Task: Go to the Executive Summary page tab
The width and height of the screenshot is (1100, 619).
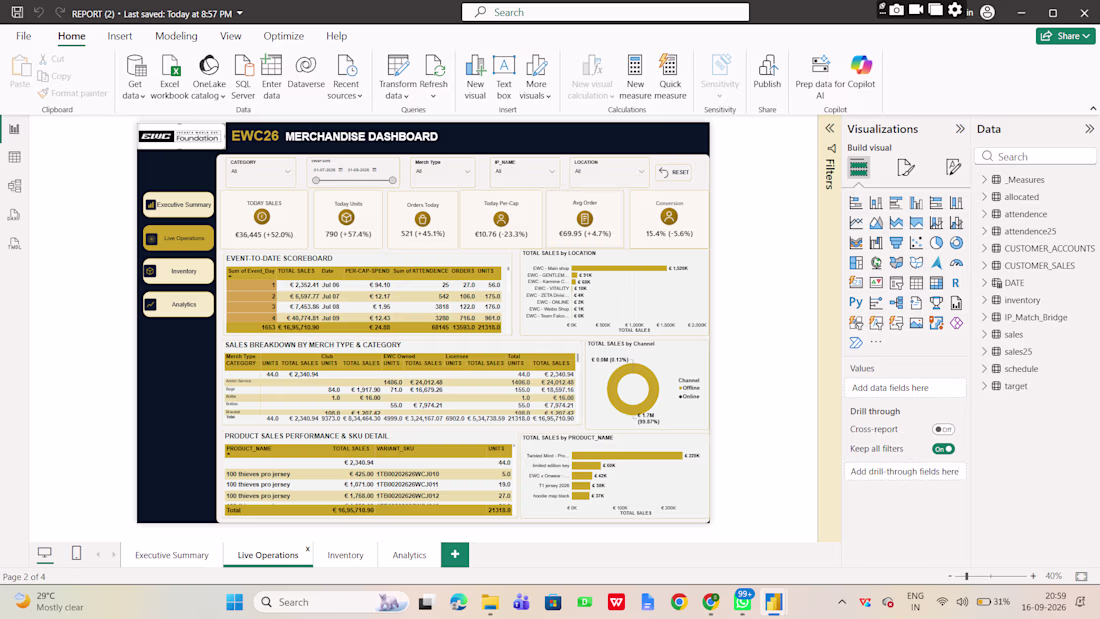Action: coord(172,555)
